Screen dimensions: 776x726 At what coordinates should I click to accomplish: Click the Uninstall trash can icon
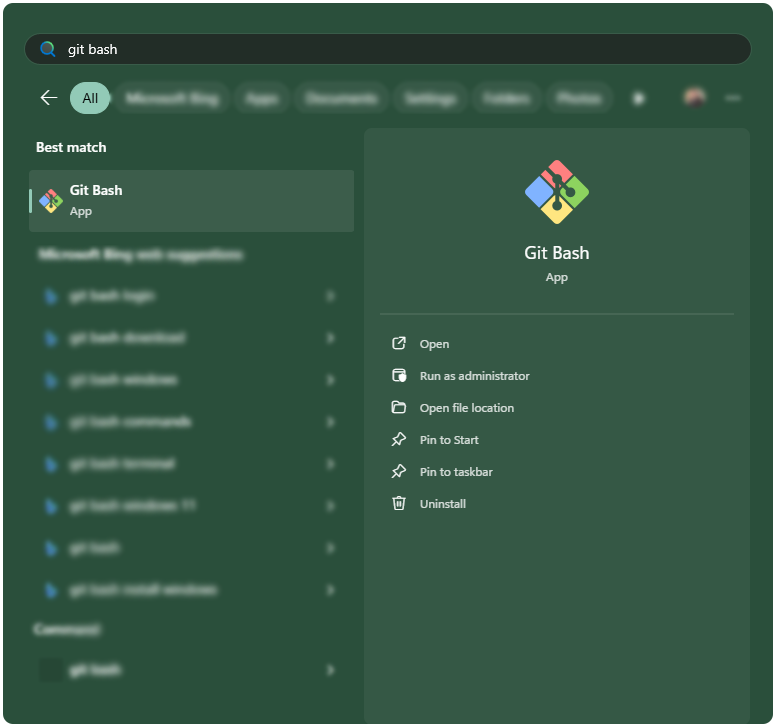click(x=399, y=504)
